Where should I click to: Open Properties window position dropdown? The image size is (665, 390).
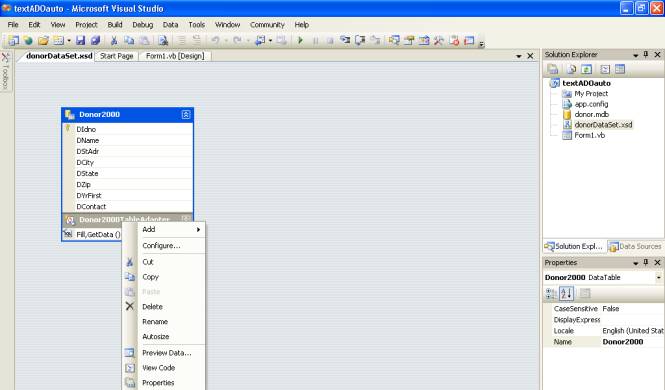coord(635,263)
